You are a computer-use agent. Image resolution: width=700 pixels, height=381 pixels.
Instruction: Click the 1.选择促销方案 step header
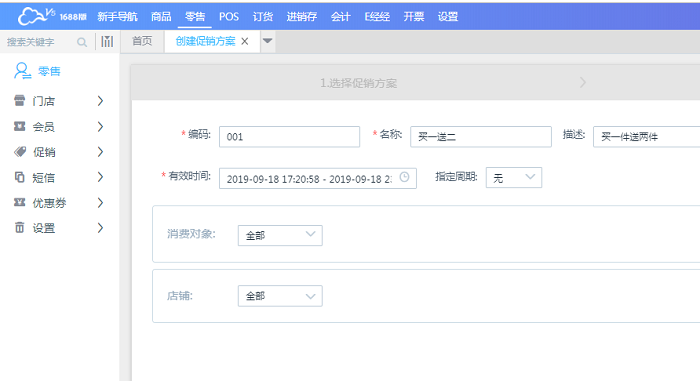click(x=358, y=83)
